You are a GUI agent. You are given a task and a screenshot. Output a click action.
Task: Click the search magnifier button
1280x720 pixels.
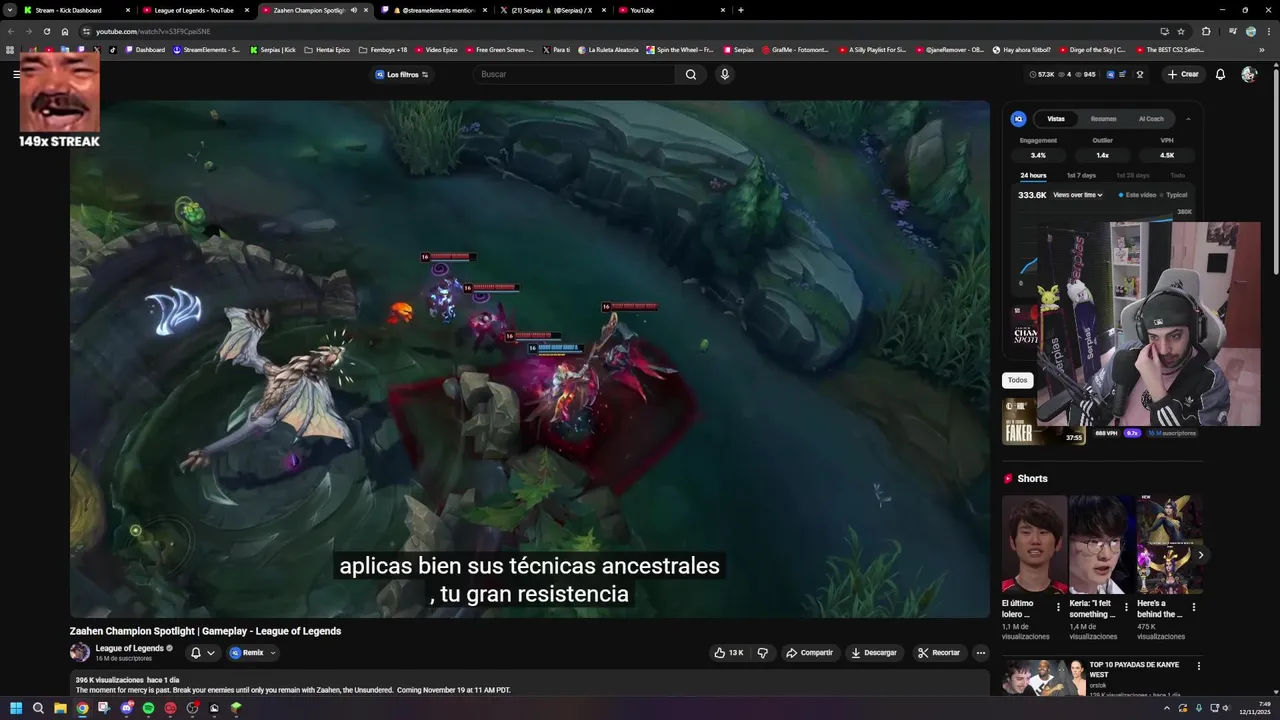tap(690, 74)
